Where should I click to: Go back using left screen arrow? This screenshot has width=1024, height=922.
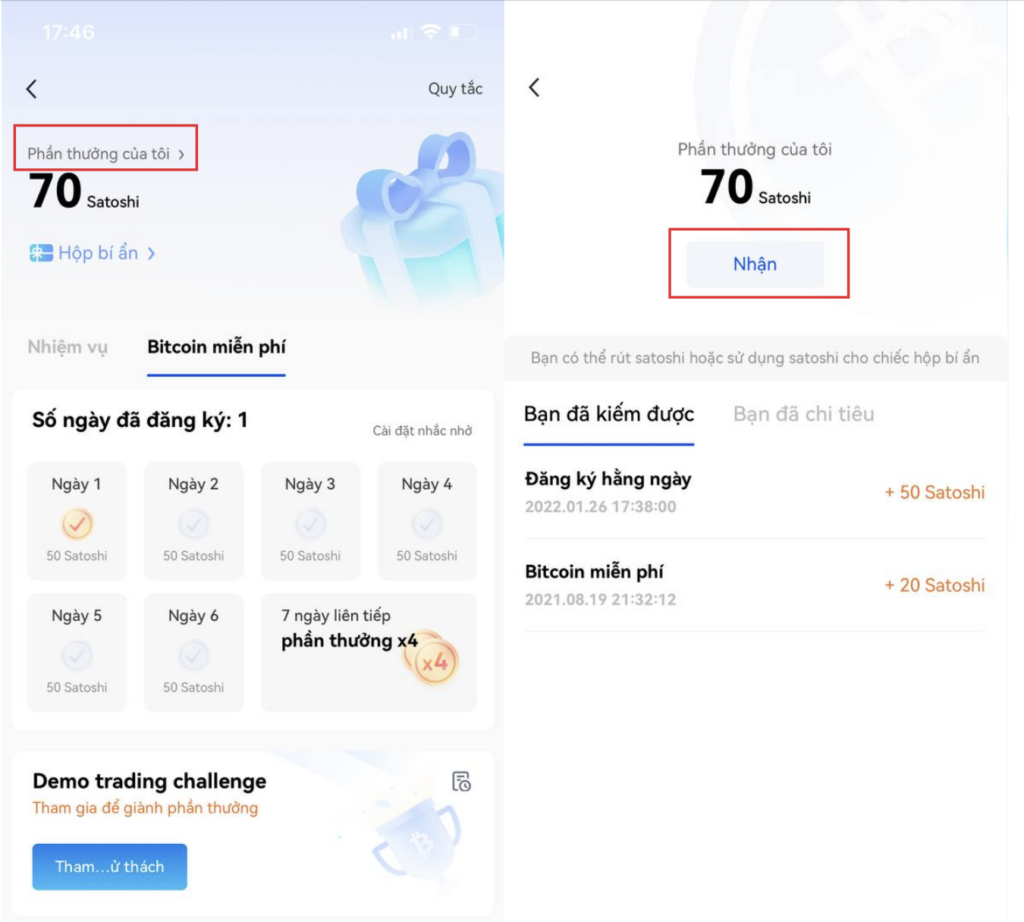pyautogui.click(x=31, y=89)
